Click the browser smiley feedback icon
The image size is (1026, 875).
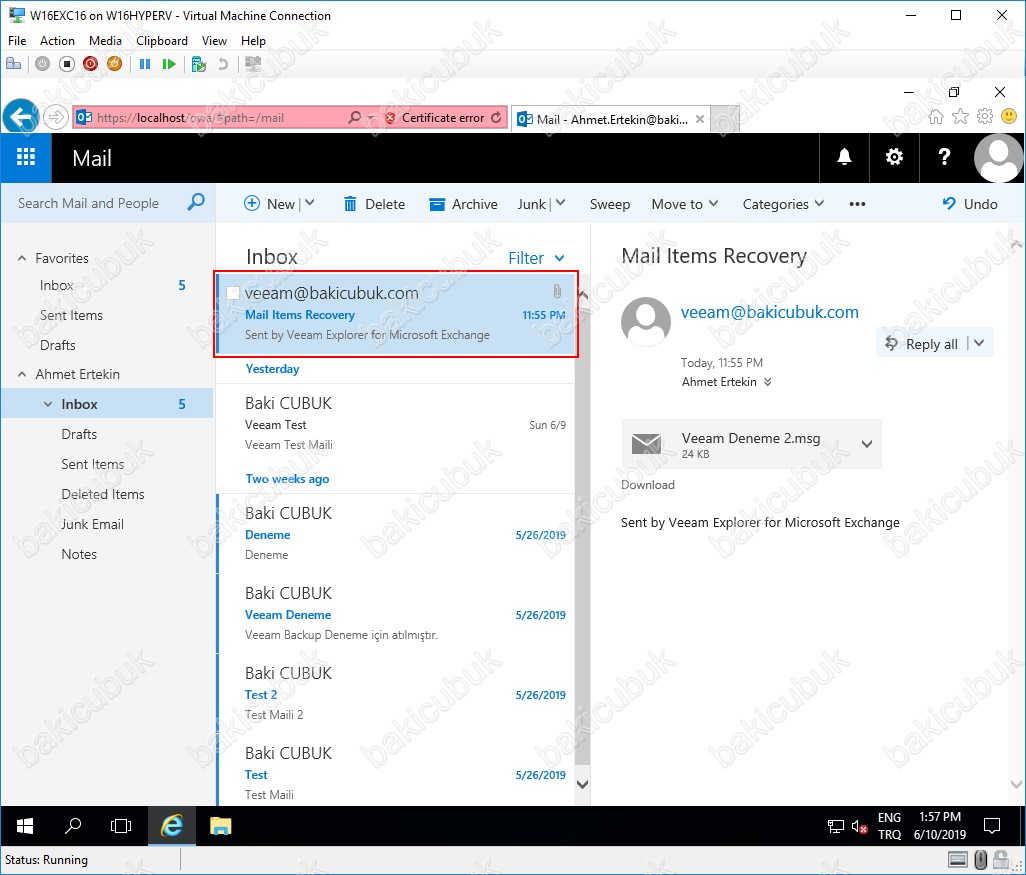click(x=1009, y=117)
